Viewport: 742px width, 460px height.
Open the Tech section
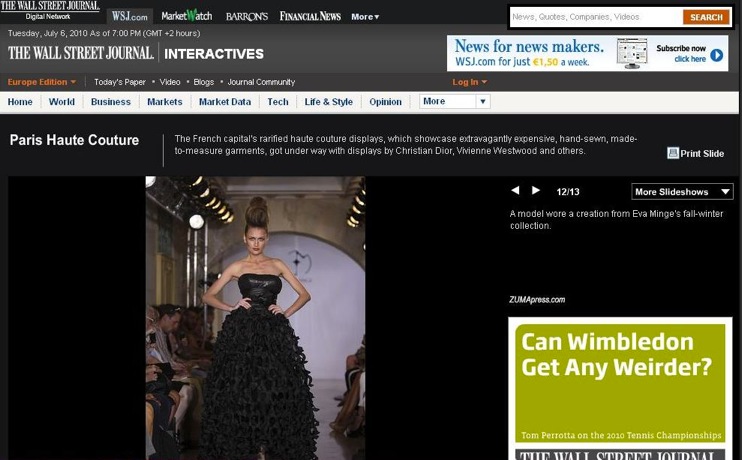coord(278,102)
